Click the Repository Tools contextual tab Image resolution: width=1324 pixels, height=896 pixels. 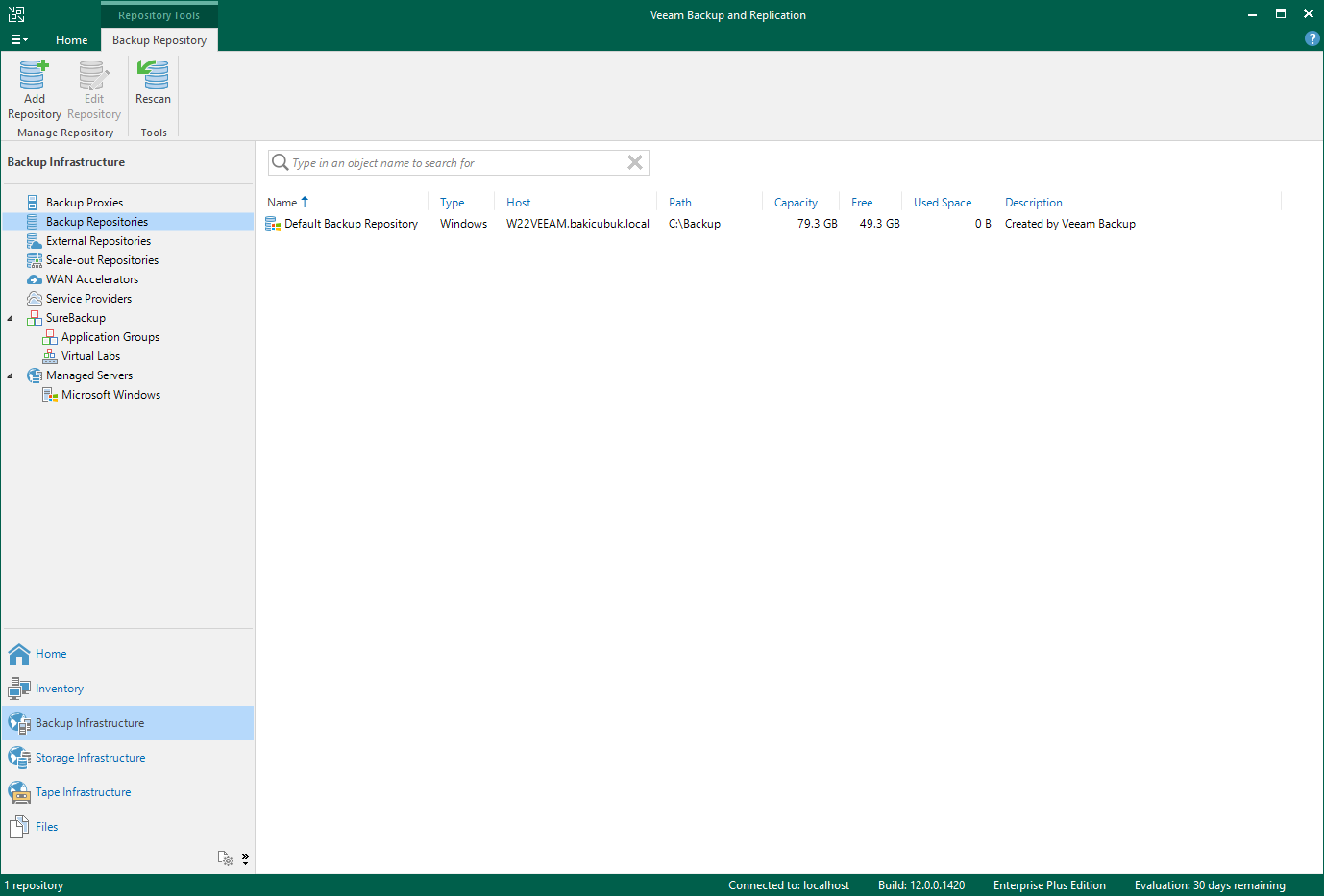(159, 15)
